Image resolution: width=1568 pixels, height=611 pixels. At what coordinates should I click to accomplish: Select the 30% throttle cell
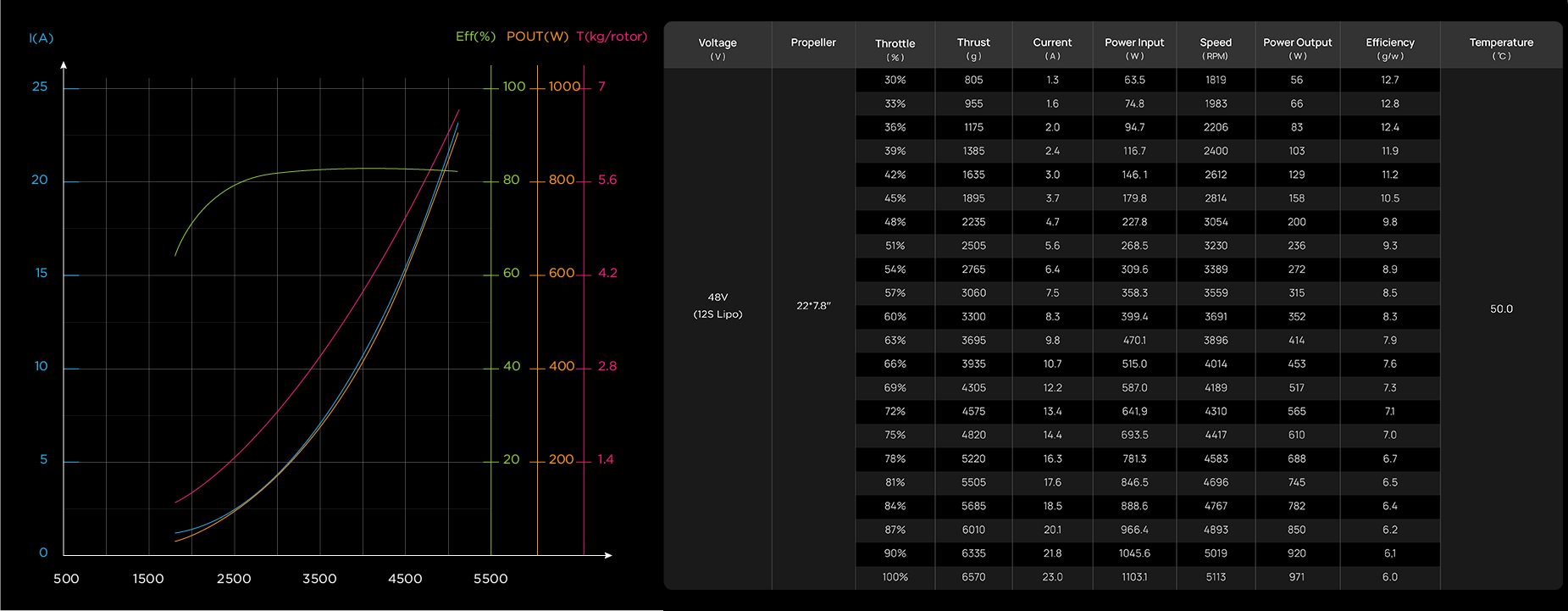pyautogui.click(x=895, y=80)
